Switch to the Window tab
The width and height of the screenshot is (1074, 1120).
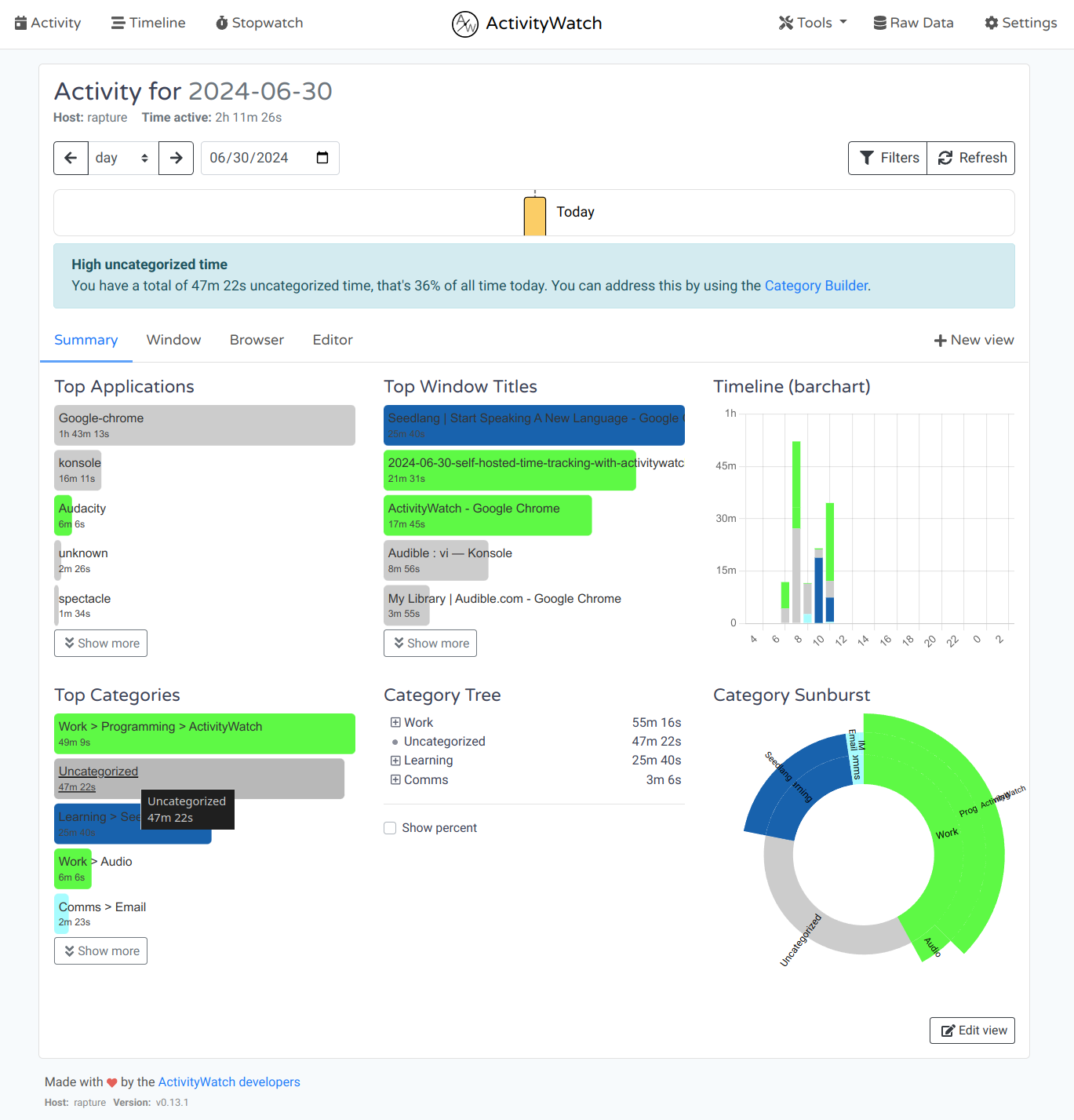(173, 340)
